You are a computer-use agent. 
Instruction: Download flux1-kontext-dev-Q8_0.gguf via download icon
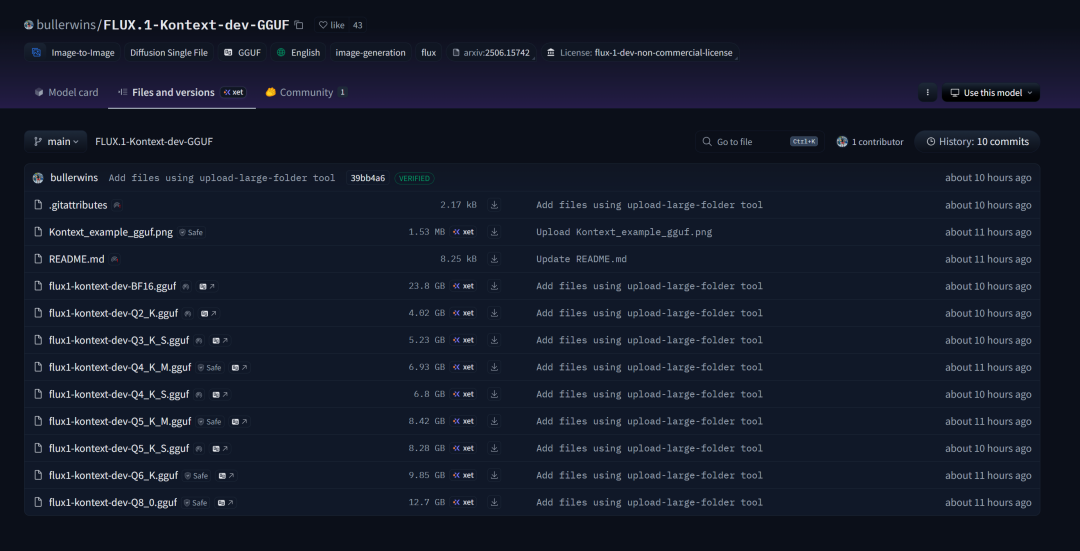tap(494, 502)
